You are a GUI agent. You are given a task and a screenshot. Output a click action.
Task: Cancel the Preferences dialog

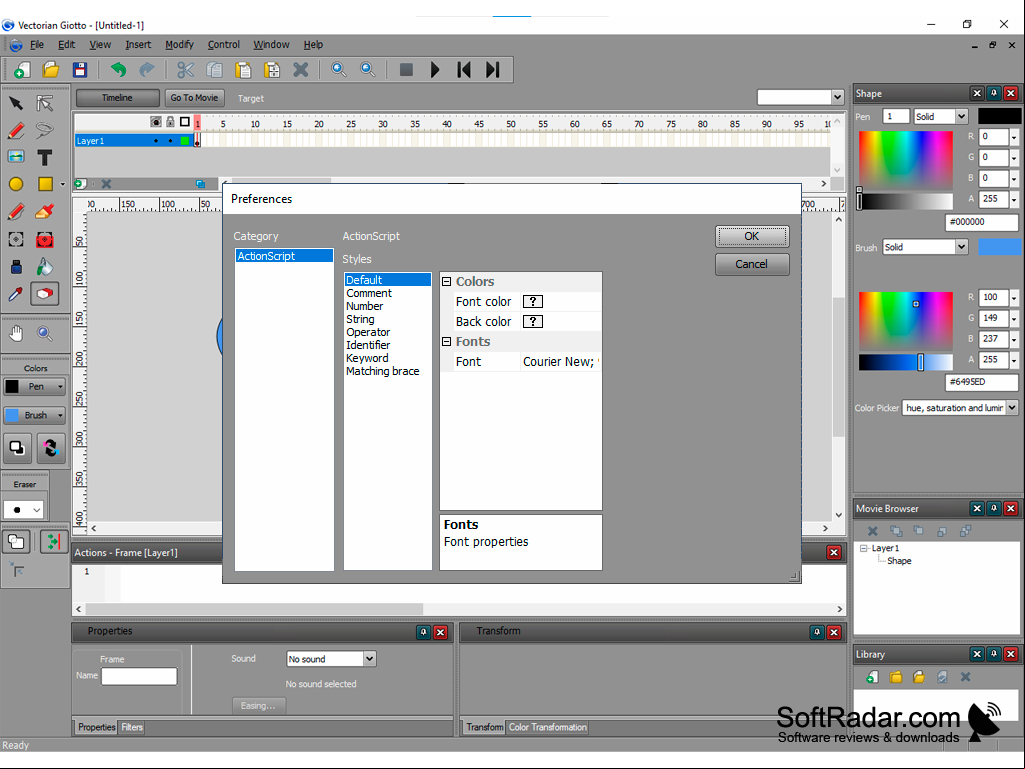752,264
